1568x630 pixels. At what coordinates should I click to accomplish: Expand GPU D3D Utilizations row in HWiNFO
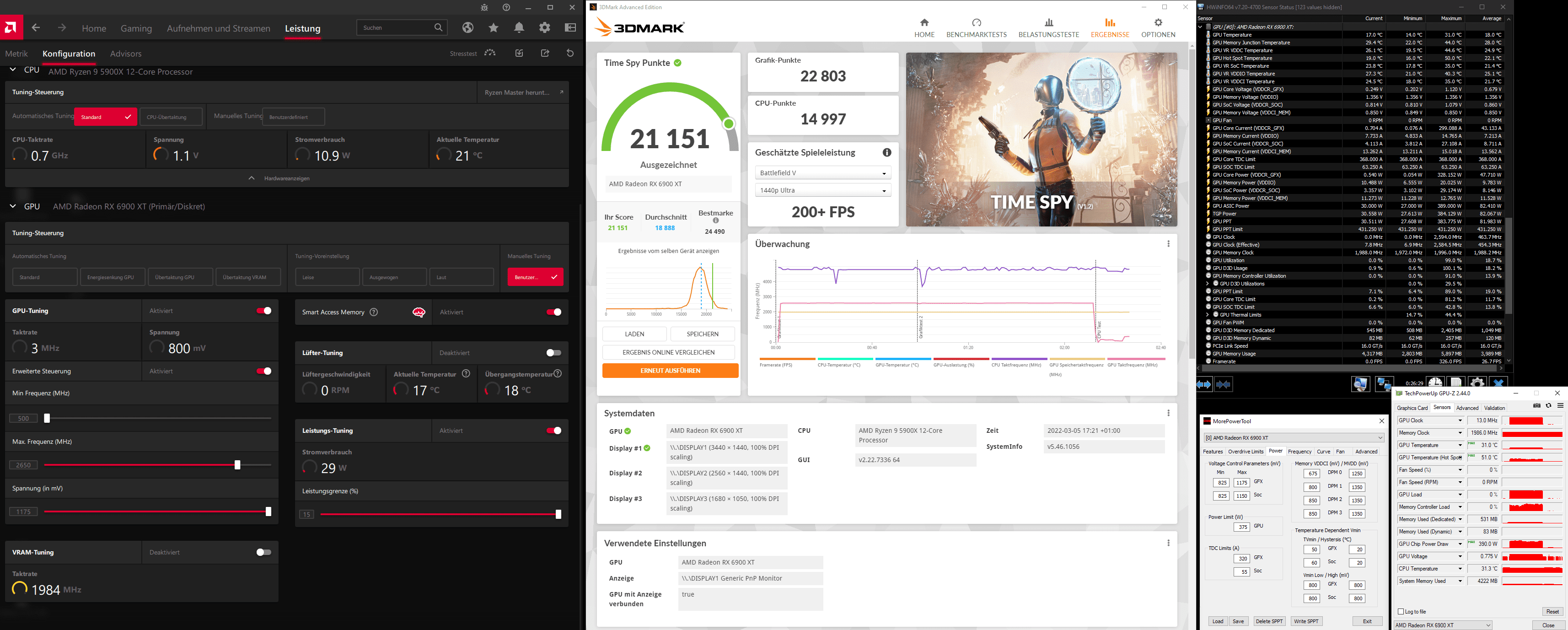pyautogui.click(x=1208, y=284)
